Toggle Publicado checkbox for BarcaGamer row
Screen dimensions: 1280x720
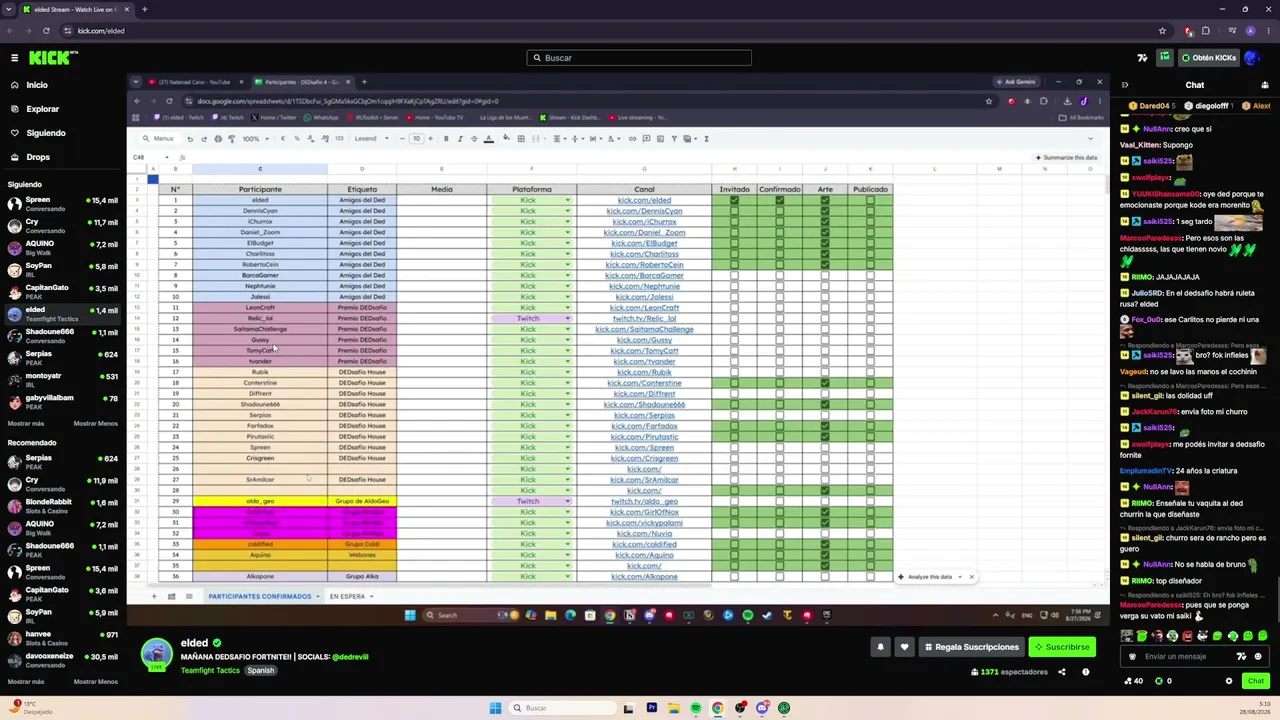click(870, 276)
